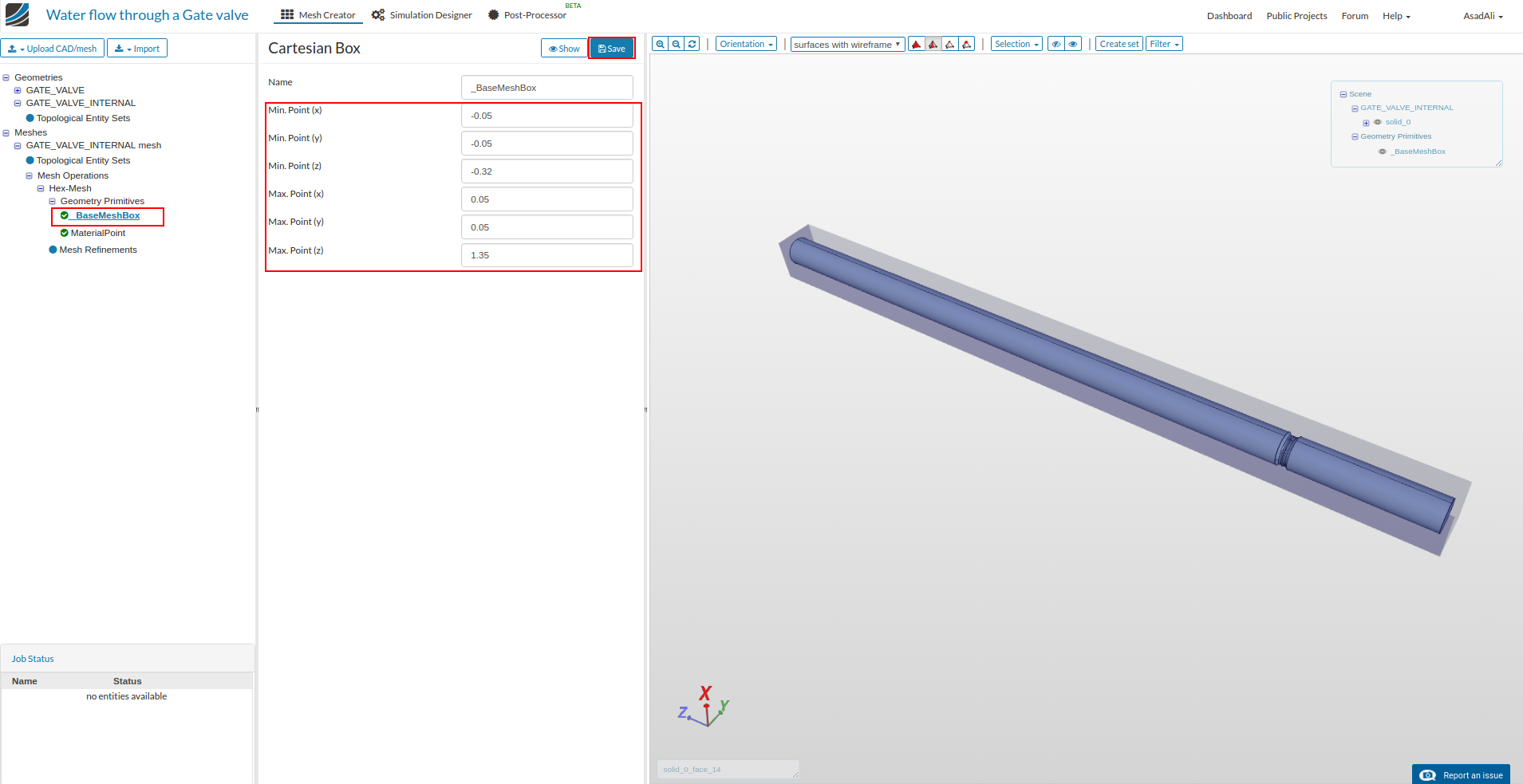Toggle visibility of solid_0 in scene tree
The width and height of the screenshot is (1523, 784).
click(x=1378, y=122)
